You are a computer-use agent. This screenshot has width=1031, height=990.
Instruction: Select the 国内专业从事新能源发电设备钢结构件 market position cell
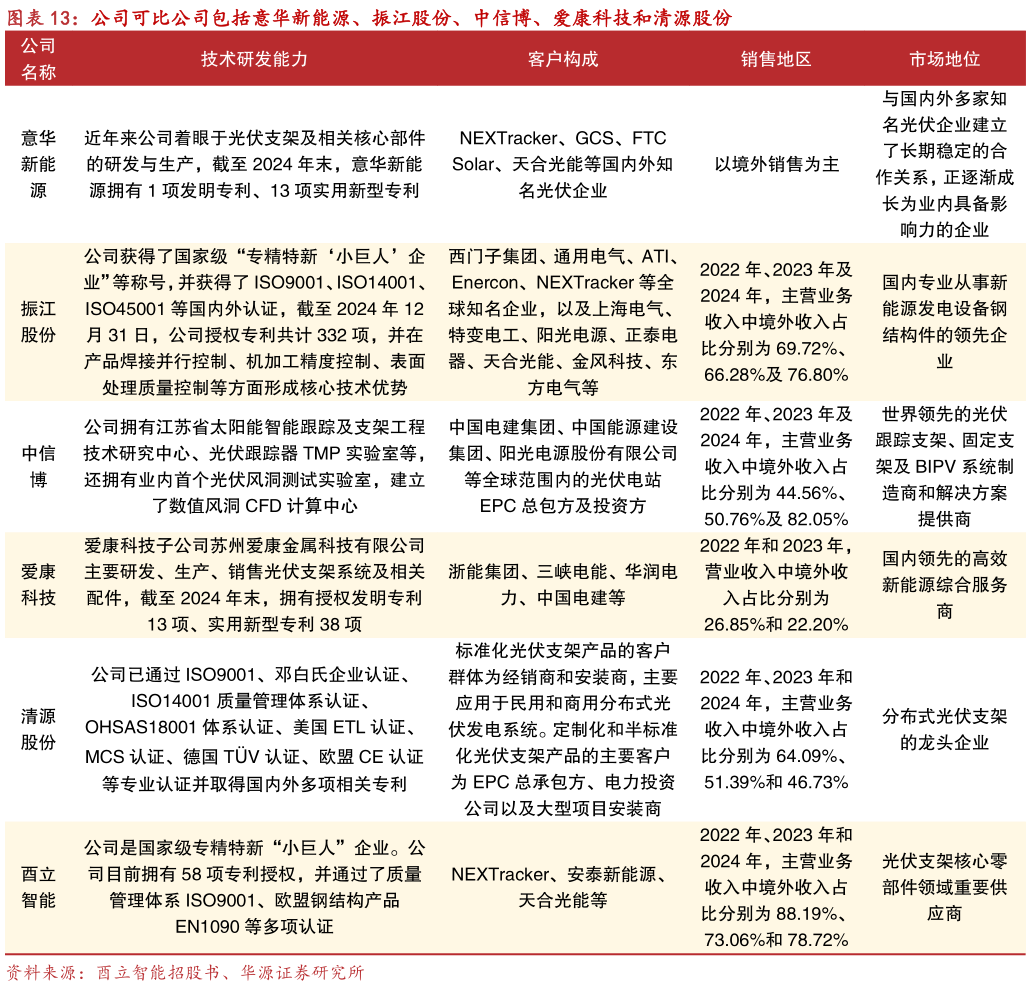944,322
